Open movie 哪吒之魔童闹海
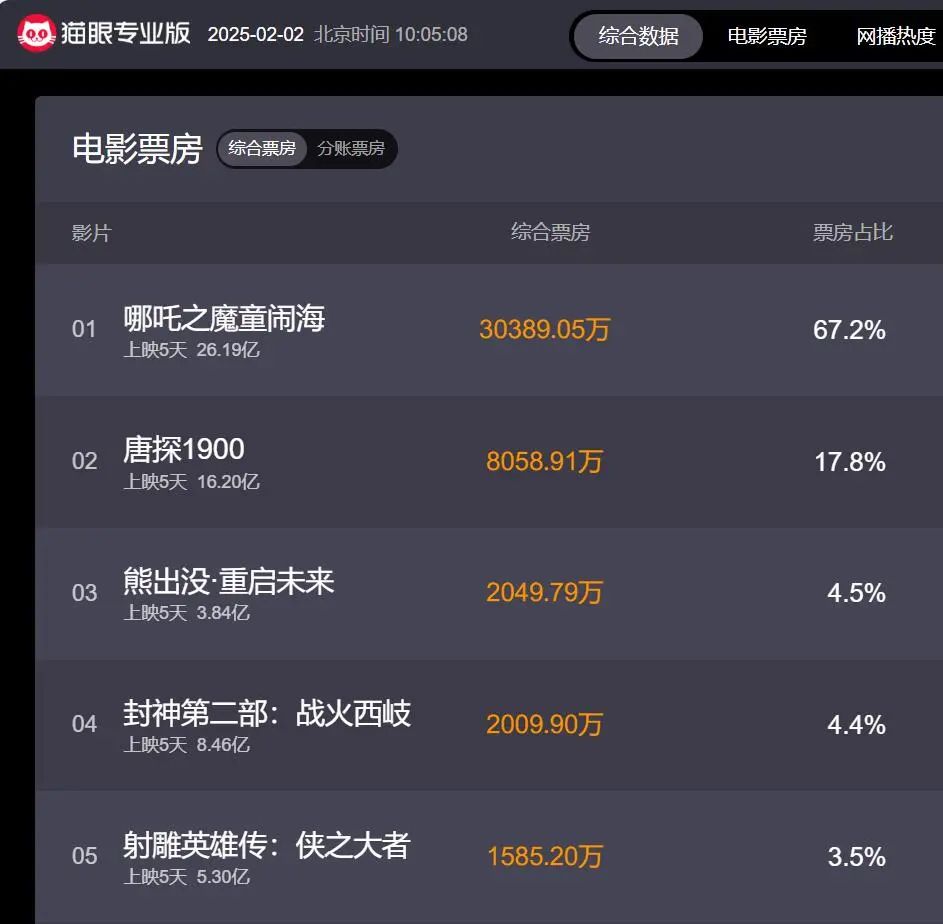The image size is (943, 924). click(x=224, y=319)
